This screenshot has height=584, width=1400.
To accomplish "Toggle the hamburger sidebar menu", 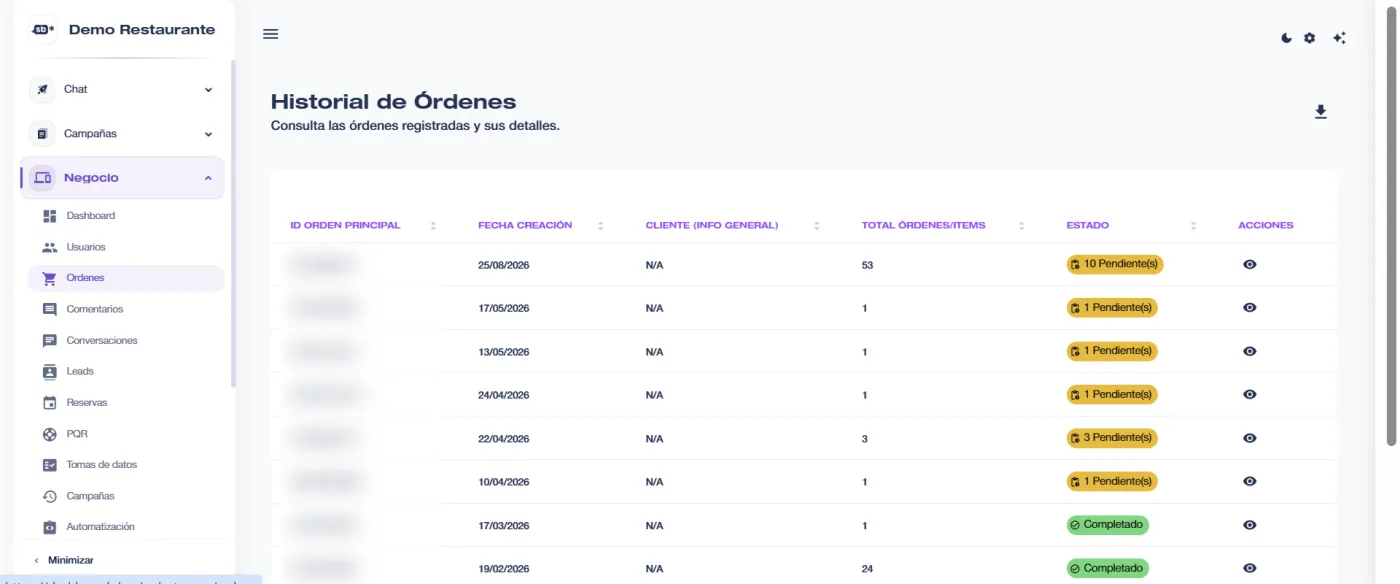I will (270, 34).
